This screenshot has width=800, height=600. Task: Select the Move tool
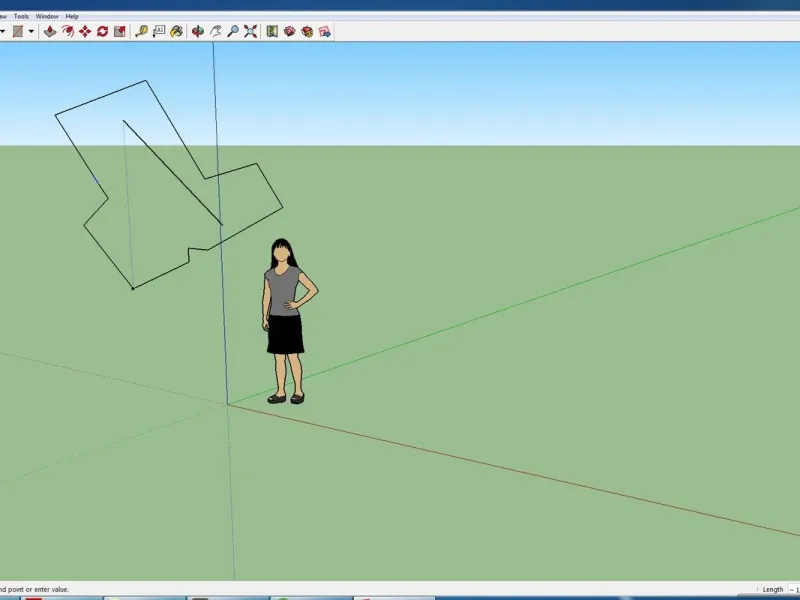pyautogui.click(x=85, y=32)
